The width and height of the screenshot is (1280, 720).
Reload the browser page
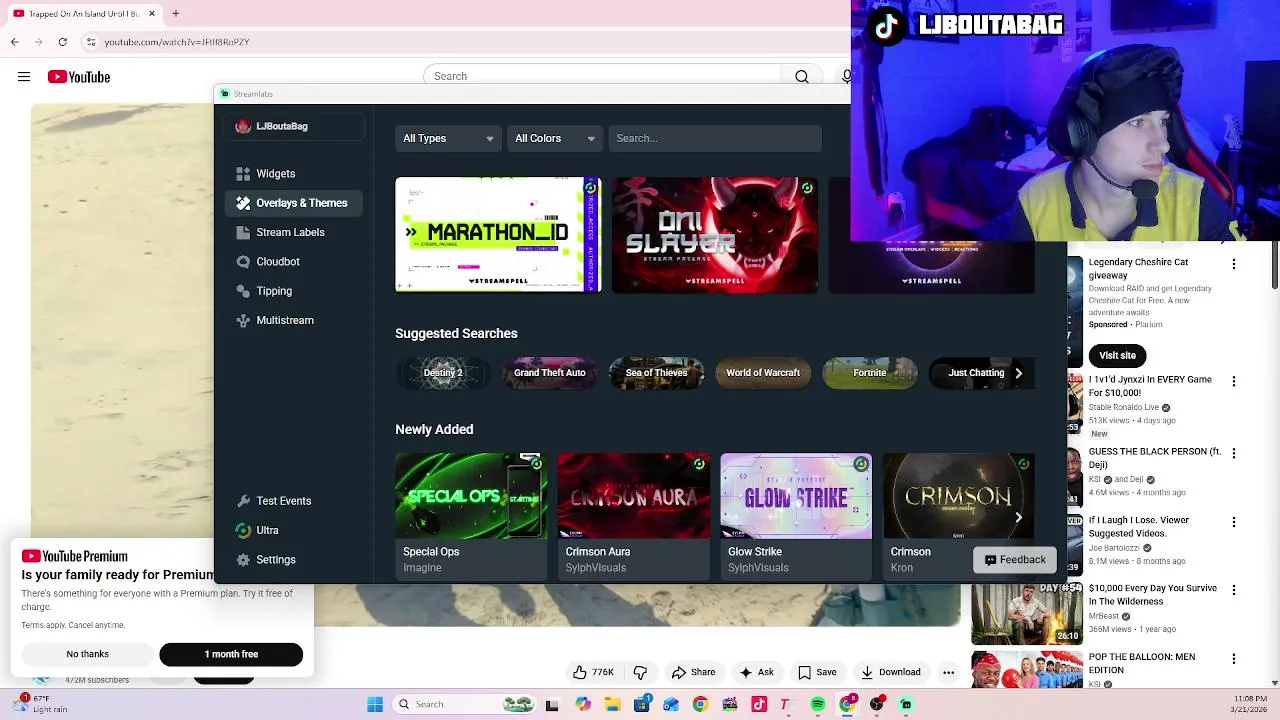click(x=62, y=42)
